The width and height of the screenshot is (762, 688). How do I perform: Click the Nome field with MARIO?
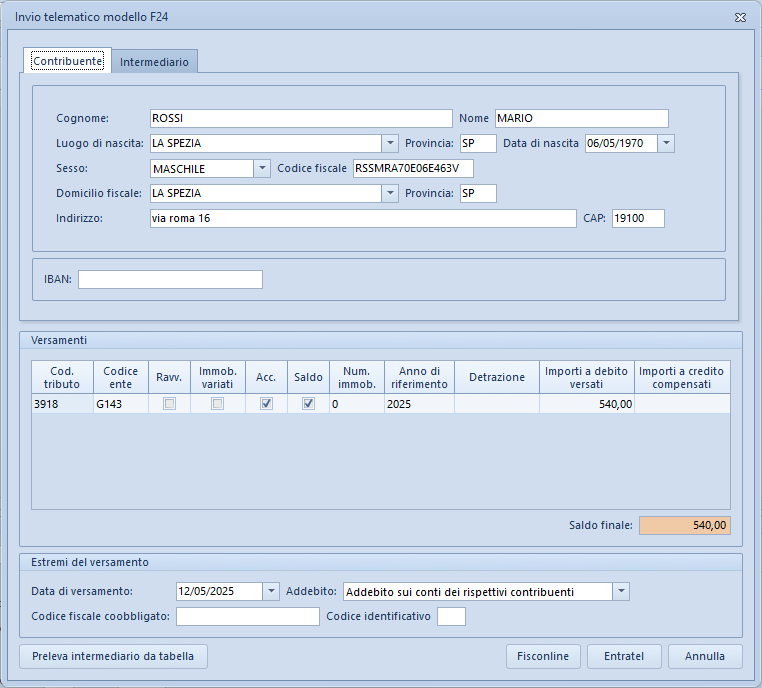tap(582, 118)
